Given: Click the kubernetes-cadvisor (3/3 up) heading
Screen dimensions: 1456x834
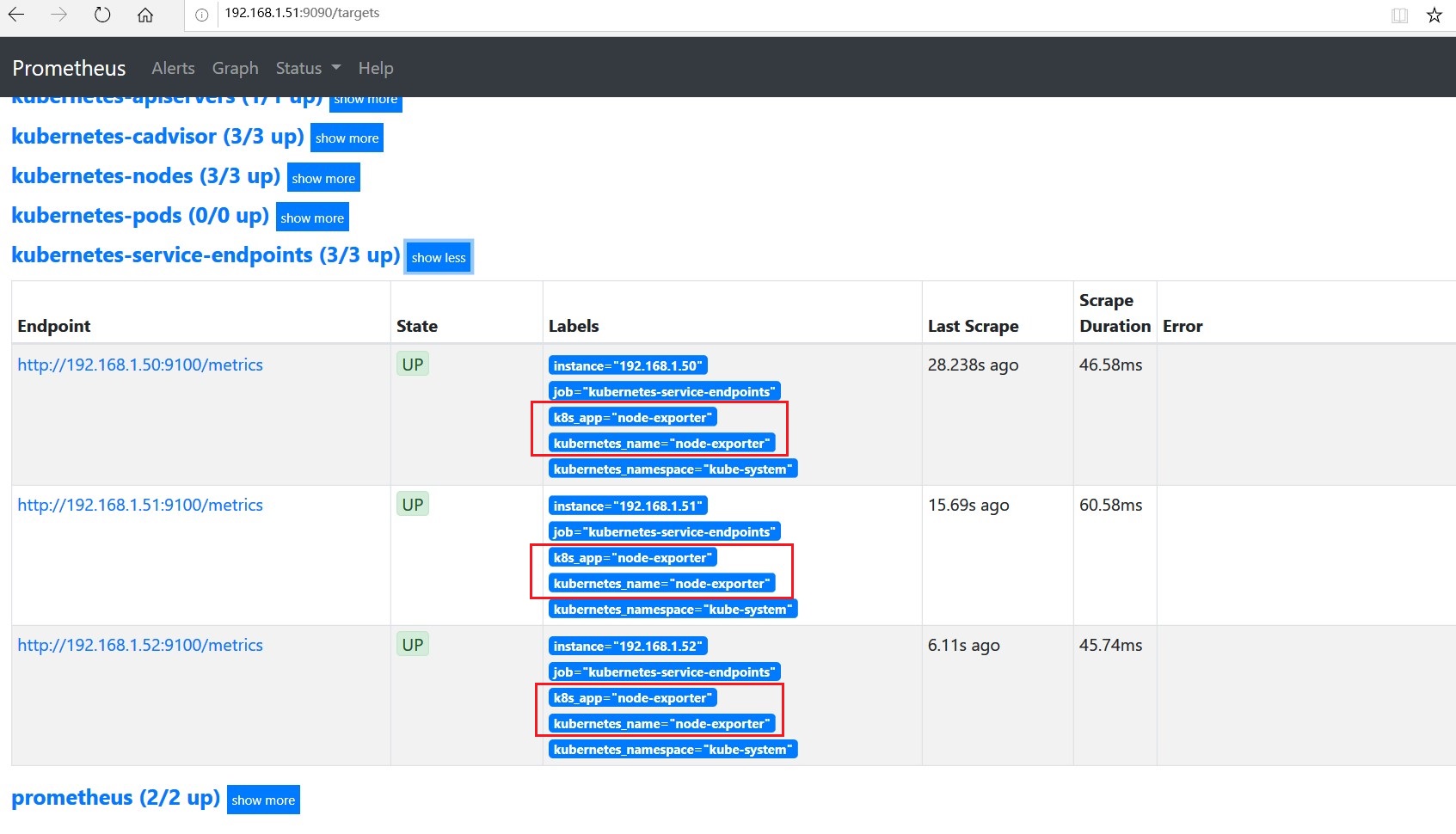Looking at the screenshot, I should point(157,137).
